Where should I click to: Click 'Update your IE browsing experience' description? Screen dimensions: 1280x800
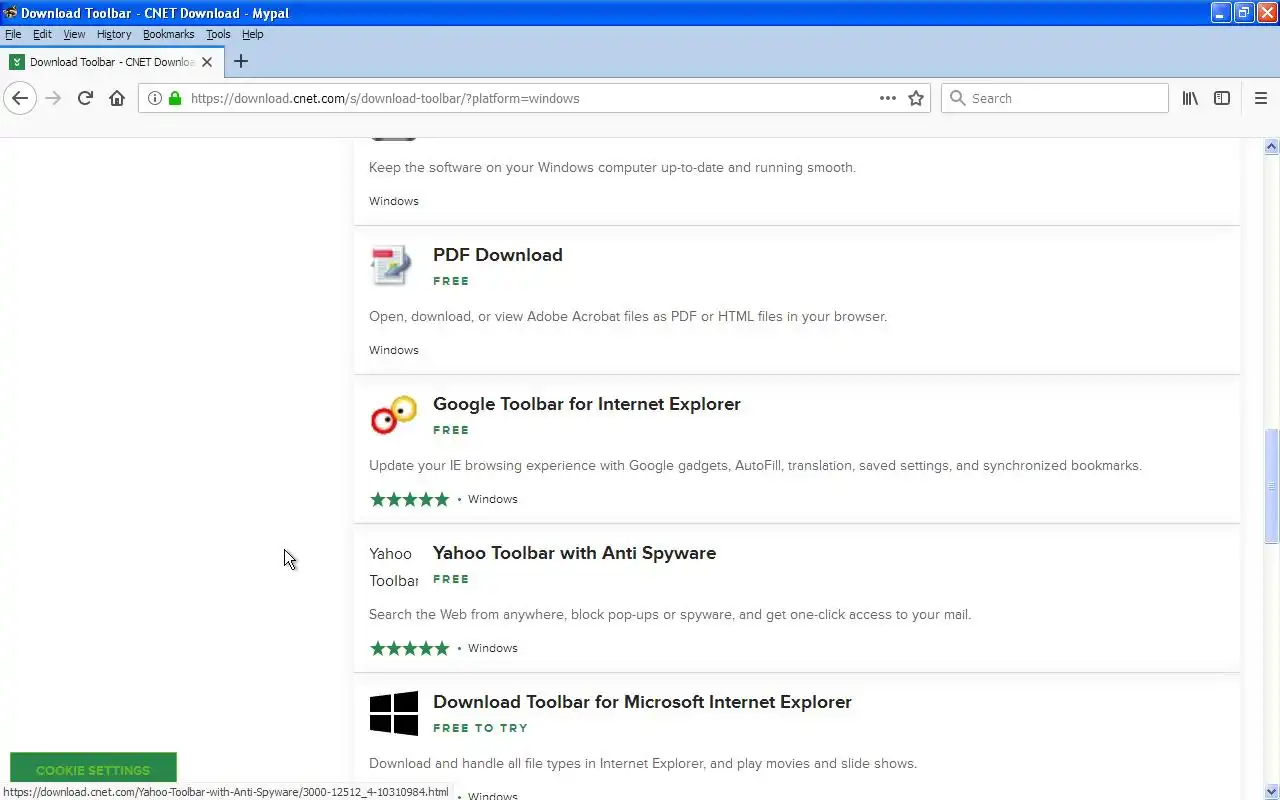[x=755, y=465]
